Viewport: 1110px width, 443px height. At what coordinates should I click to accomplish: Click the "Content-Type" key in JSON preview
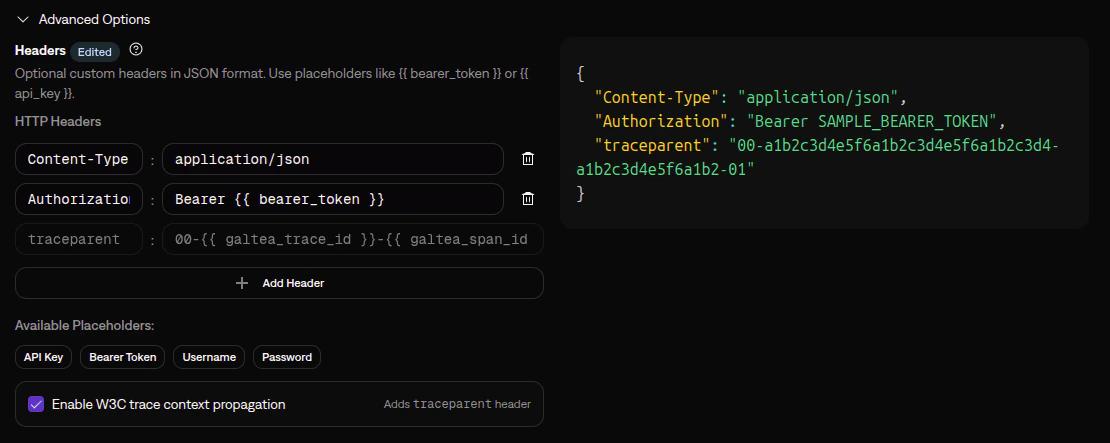pos(657,97)
